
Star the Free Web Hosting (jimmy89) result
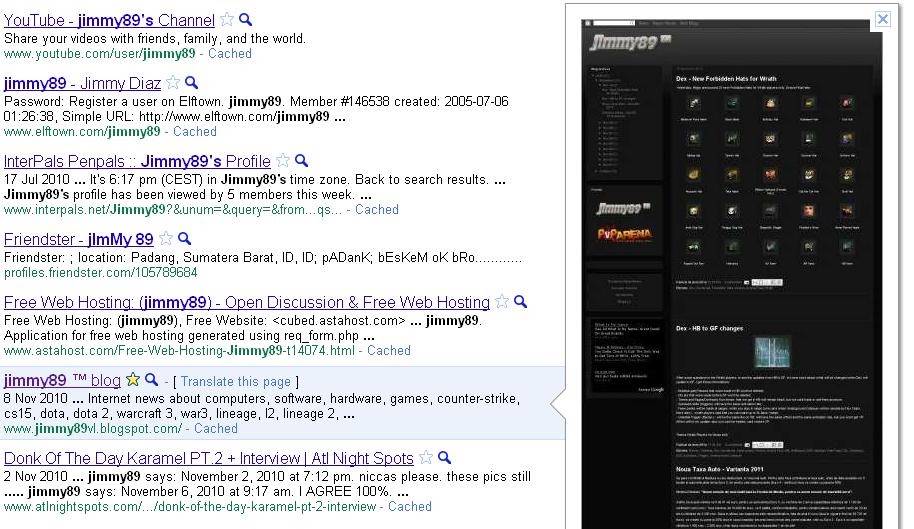pos(502,302)
